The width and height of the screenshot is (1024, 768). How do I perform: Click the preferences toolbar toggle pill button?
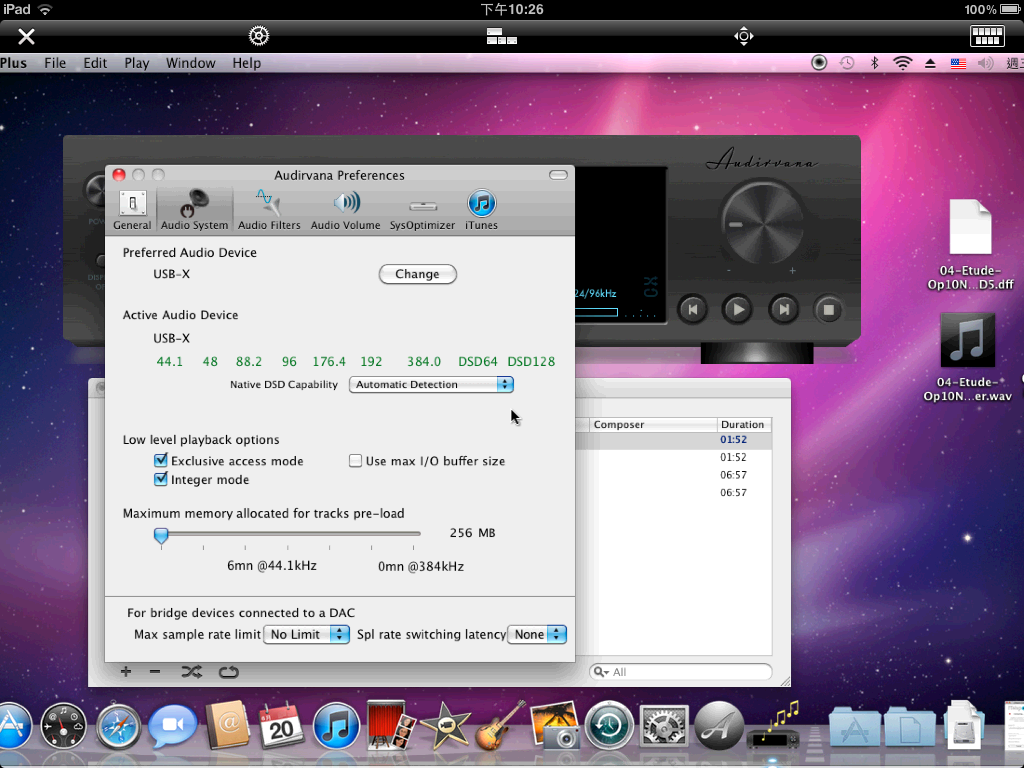tap(558, 175)
